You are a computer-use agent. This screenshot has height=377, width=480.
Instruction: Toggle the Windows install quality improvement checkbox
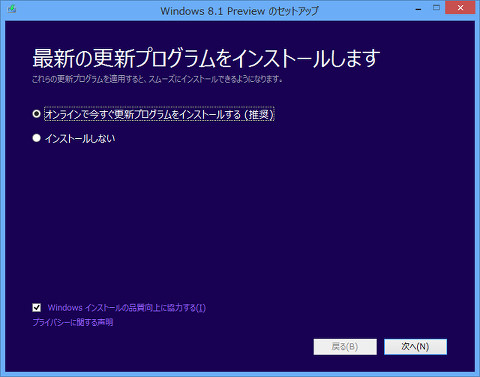click(37, 307)
